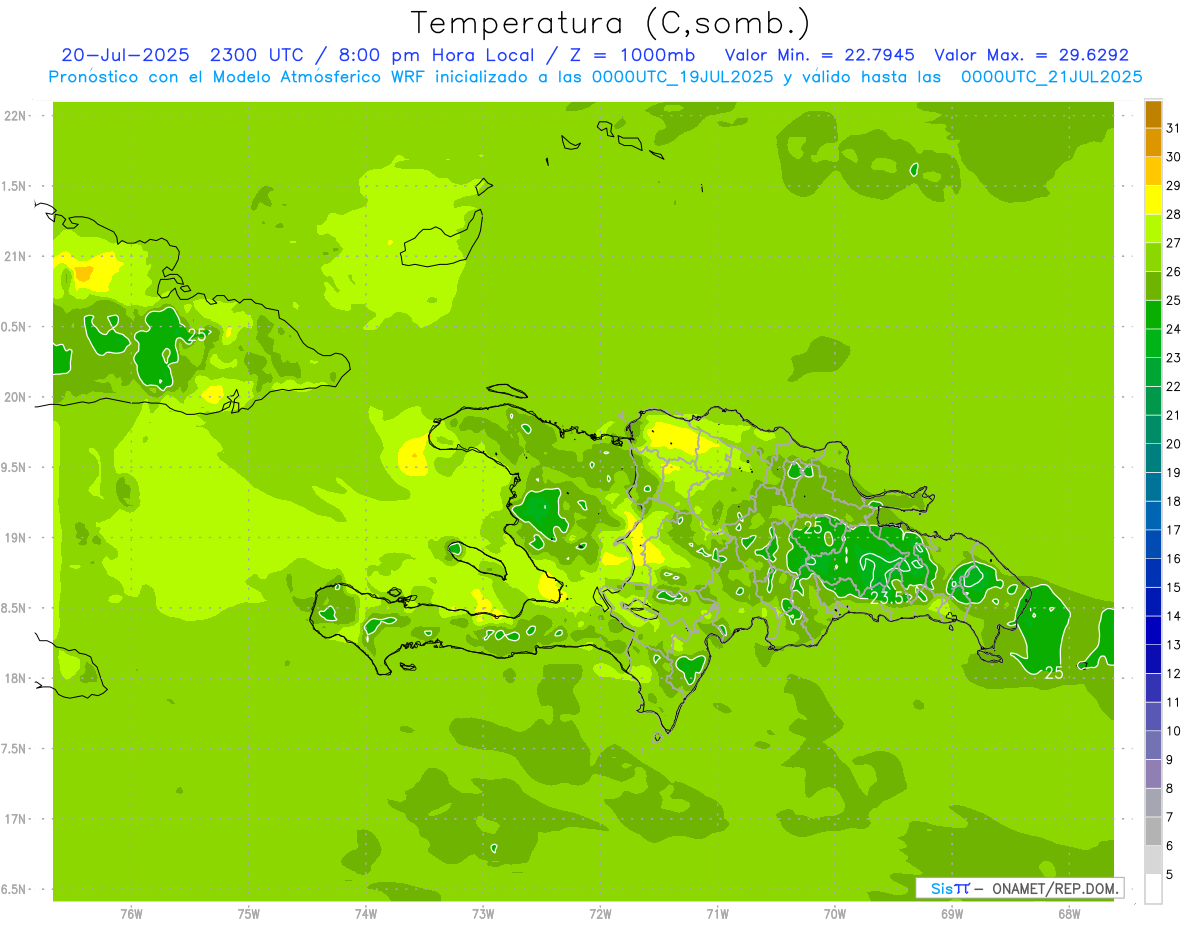Click the '73W' longitude label
Image resolution: width=1200 pixels, height=927 pixels.
(483, 914)
